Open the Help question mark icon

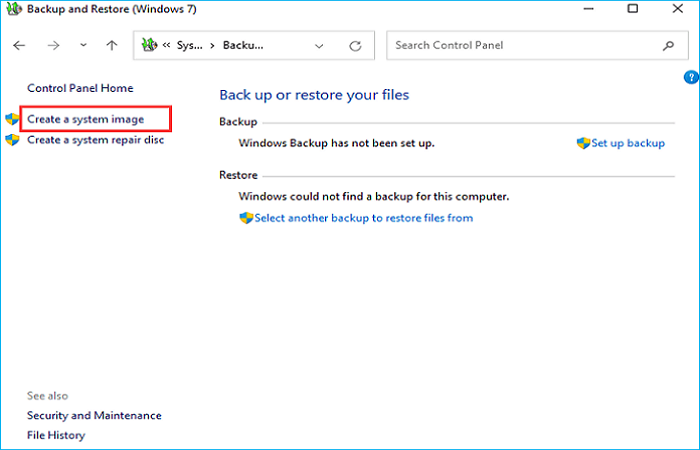click(691, 77)
